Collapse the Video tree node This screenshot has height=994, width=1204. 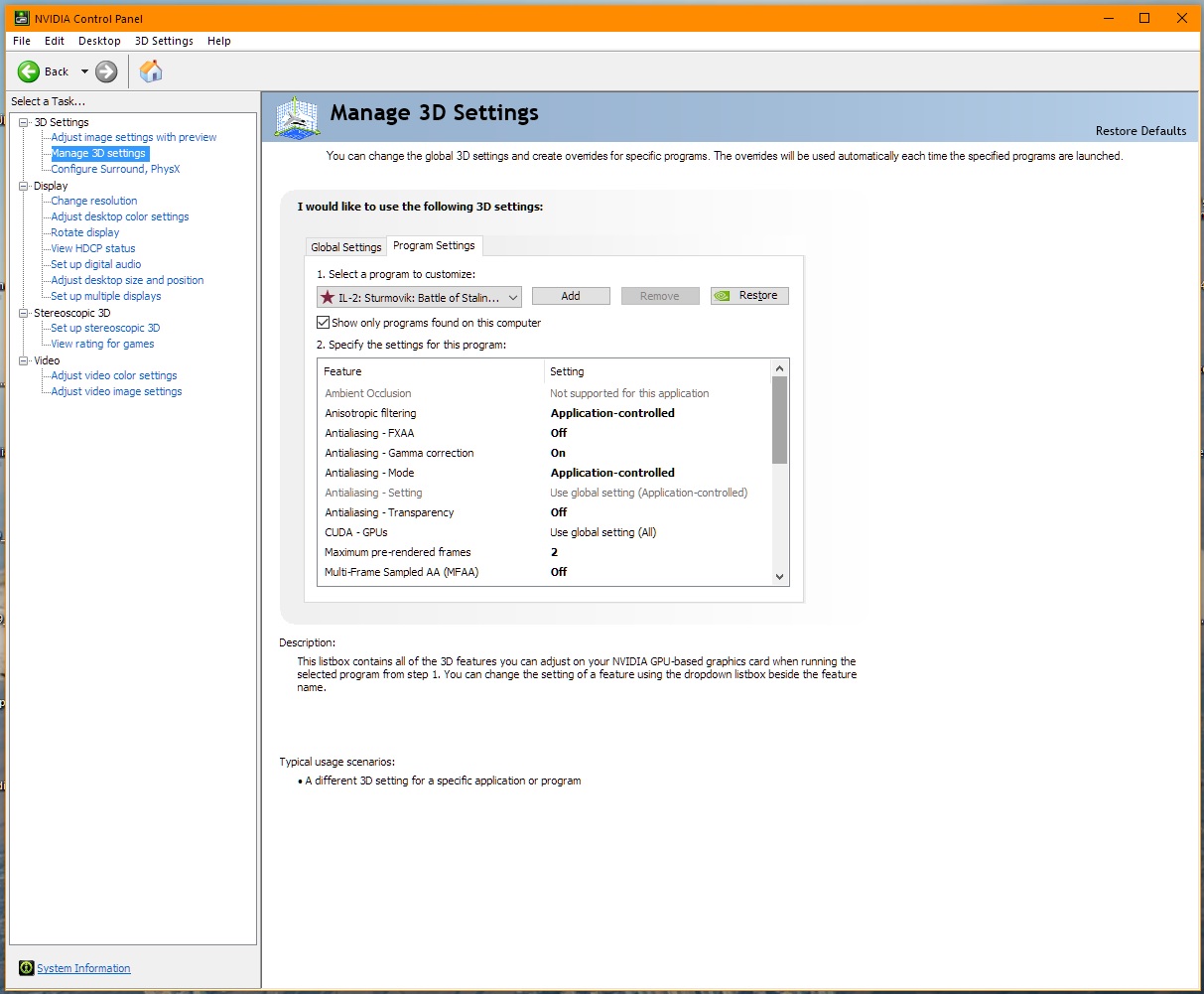24,360
